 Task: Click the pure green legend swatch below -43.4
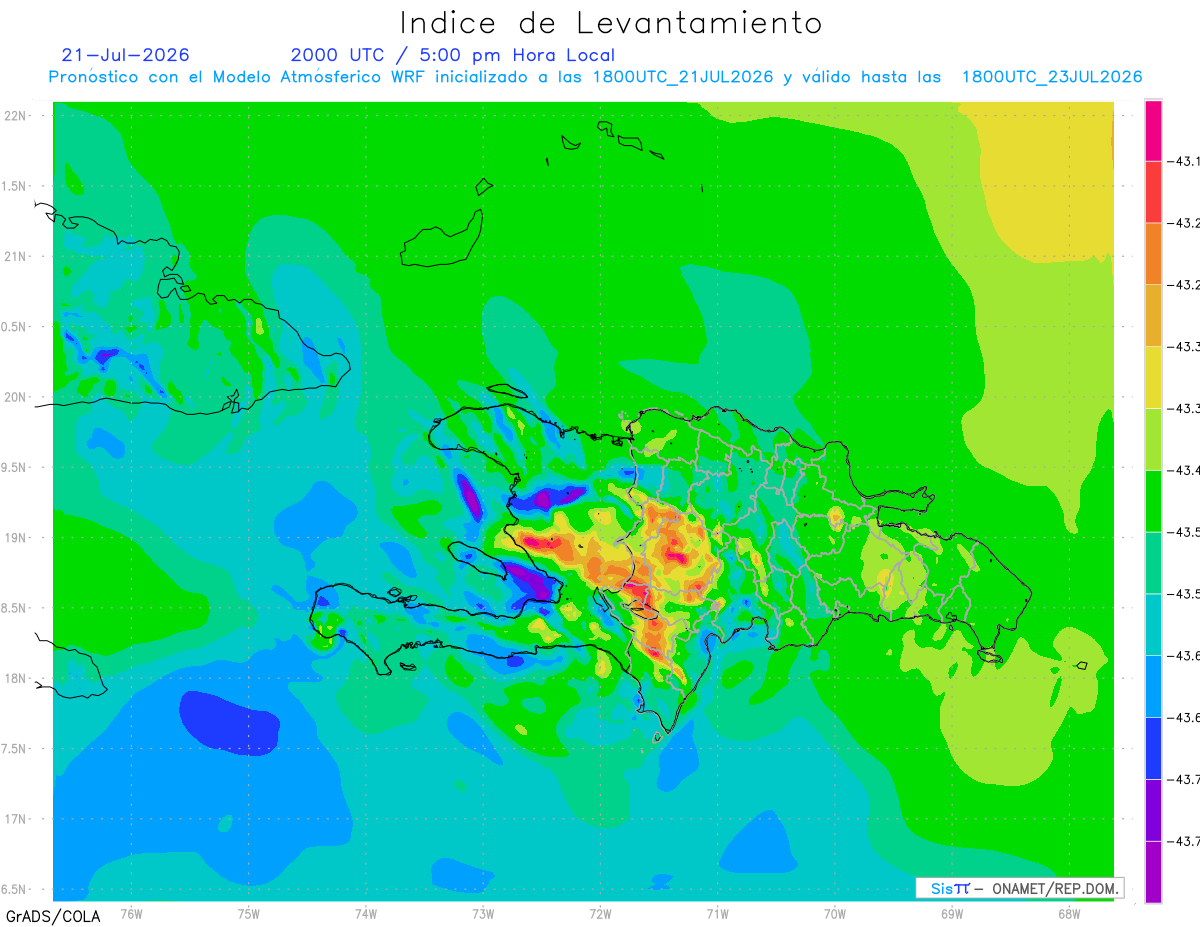coord(1153,500)
